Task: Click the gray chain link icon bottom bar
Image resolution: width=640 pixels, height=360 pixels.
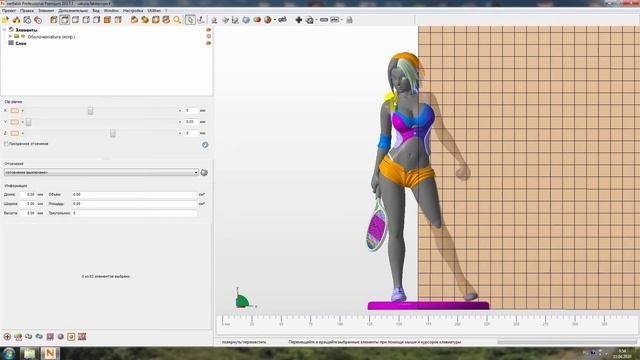Action: click(x=29, y=337)
